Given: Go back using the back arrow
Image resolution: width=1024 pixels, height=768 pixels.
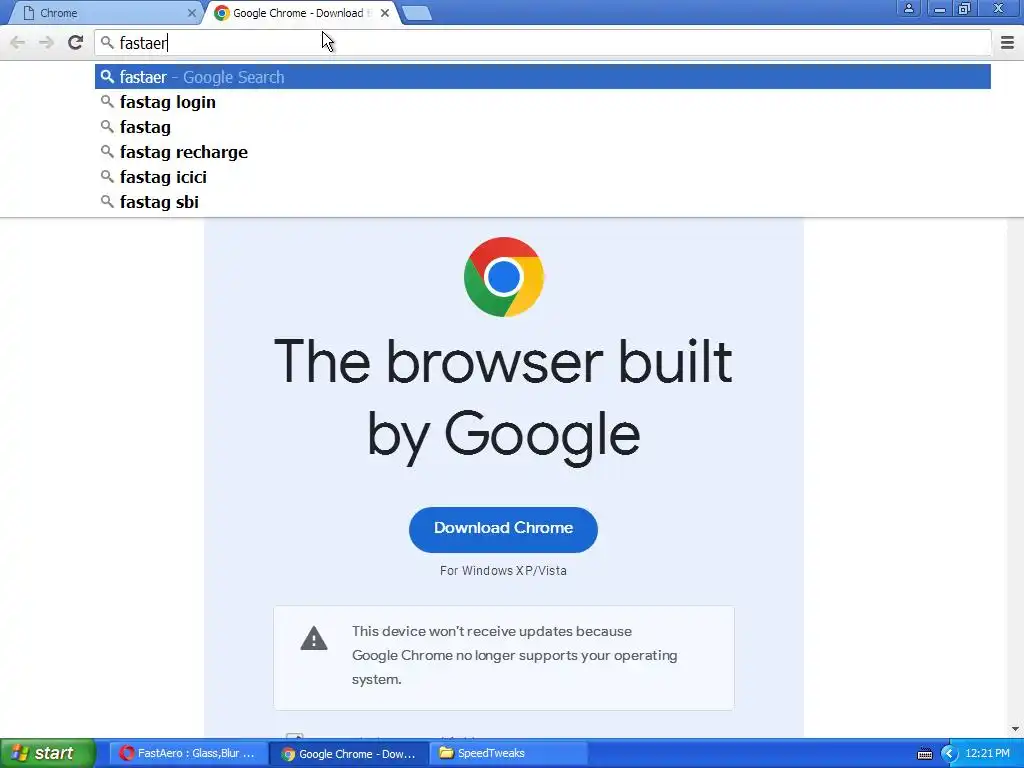Looking at the screenshot, I should 18,43.
